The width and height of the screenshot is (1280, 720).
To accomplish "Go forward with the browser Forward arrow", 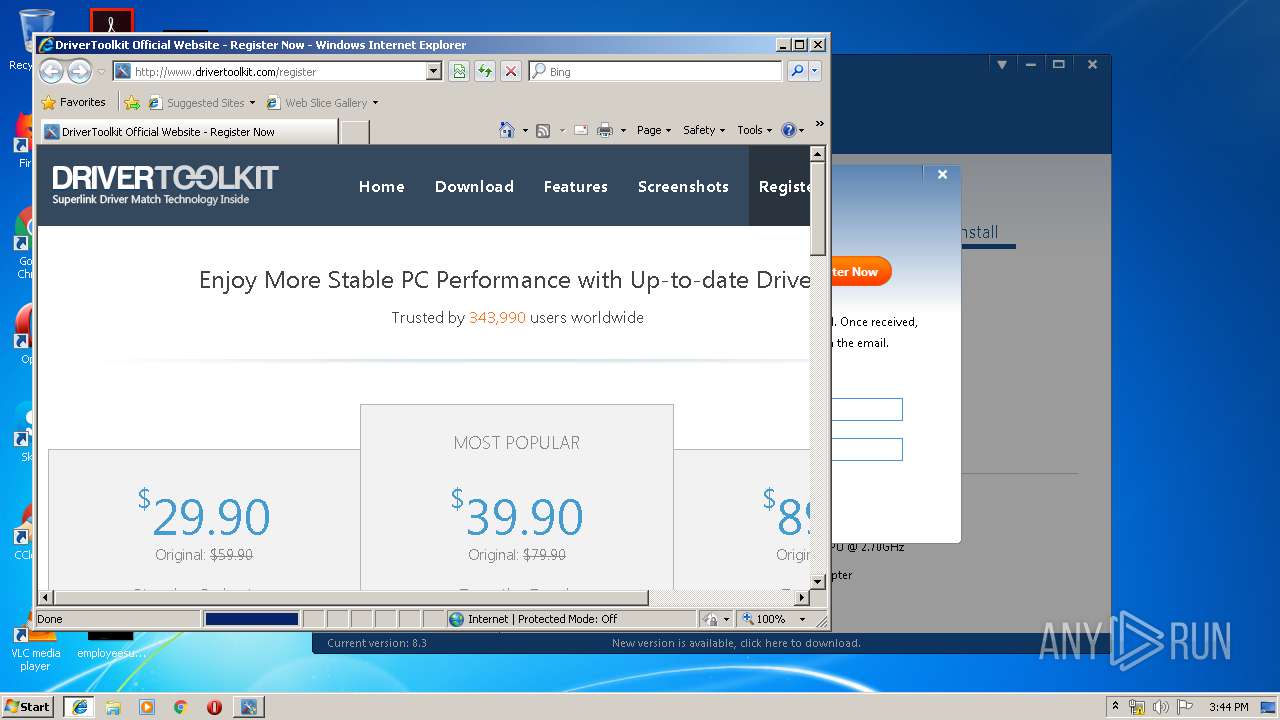I will 79,71.
